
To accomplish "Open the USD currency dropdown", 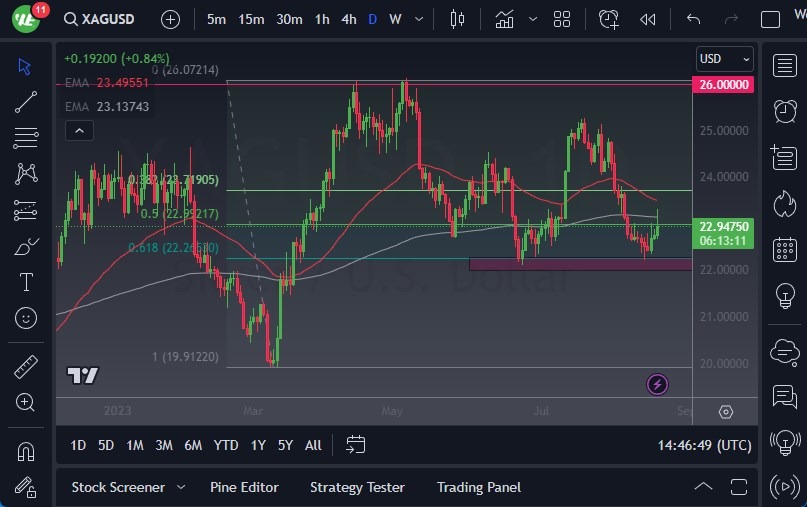I will 723,59.
